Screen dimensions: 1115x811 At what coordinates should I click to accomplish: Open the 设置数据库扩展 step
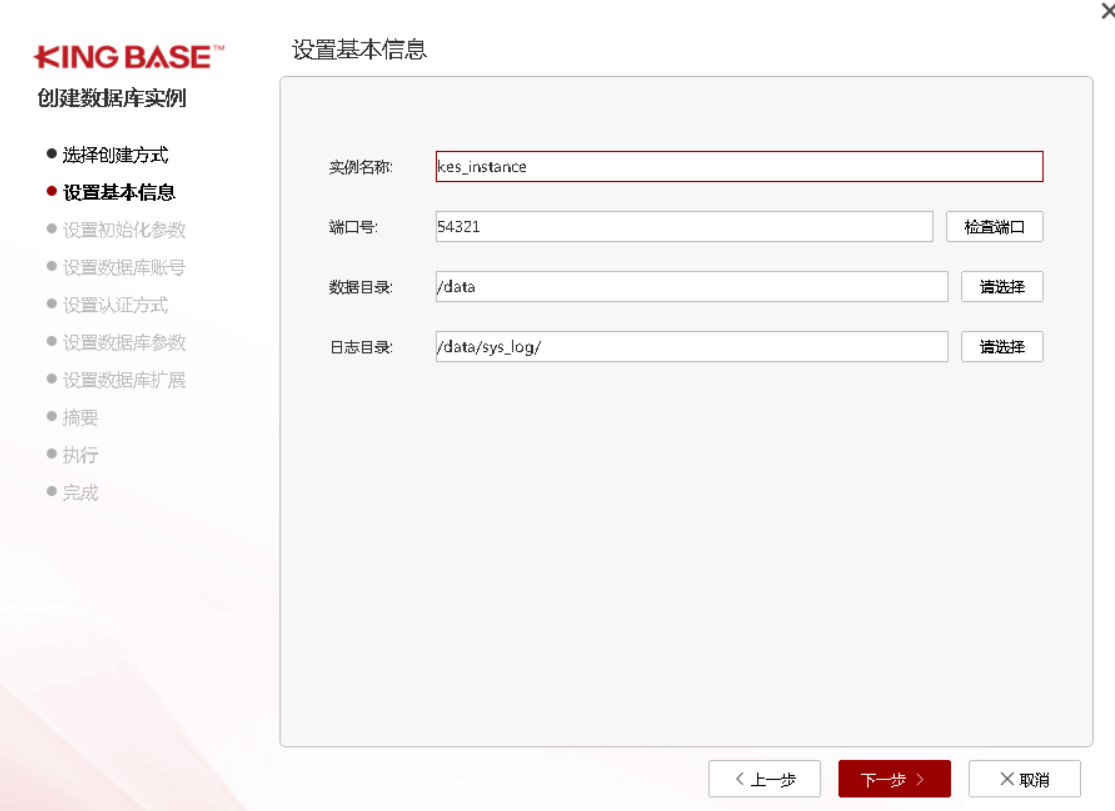pyautogui.click(x=124, y=380)
